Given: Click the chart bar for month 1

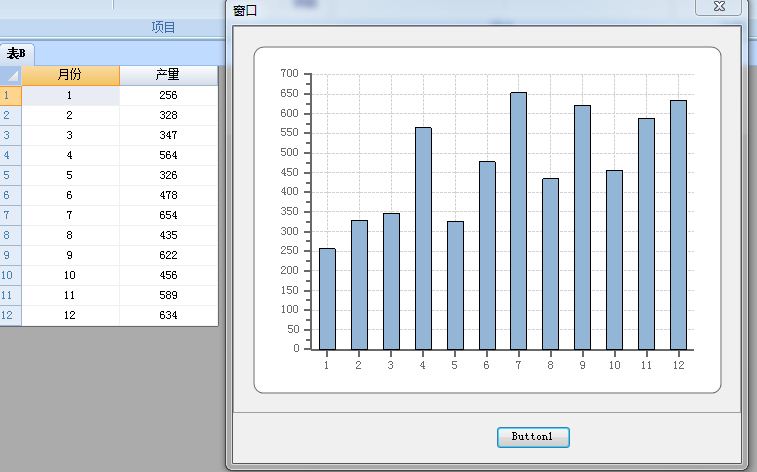Looking at the screenshot, I should tap(327, 299).
